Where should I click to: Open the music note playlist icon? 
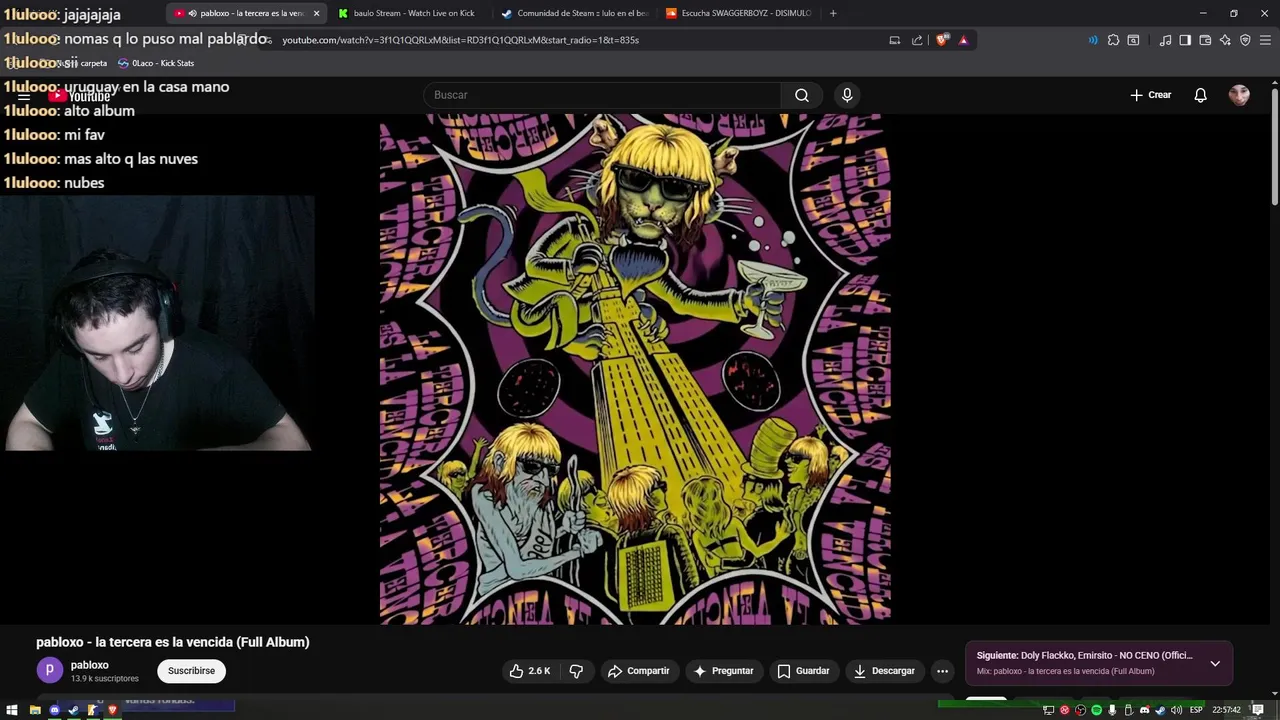pos(1165,40)
